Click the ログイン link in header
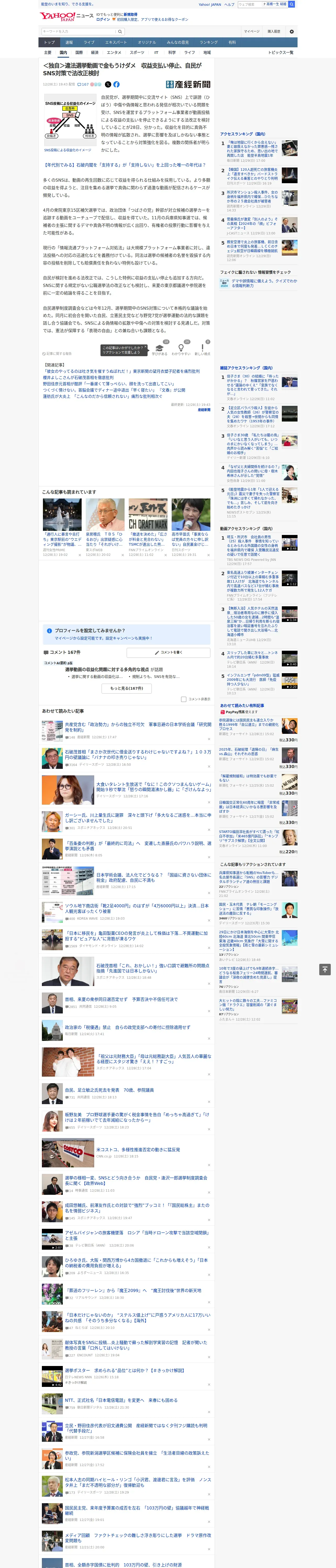Screen dimensions: 336x1568 103,20
